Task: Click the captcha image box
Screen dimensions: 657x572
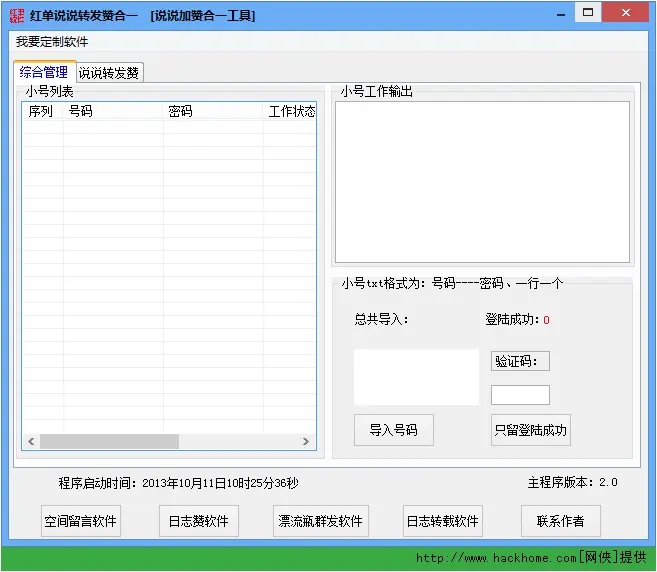Action: 416,377
